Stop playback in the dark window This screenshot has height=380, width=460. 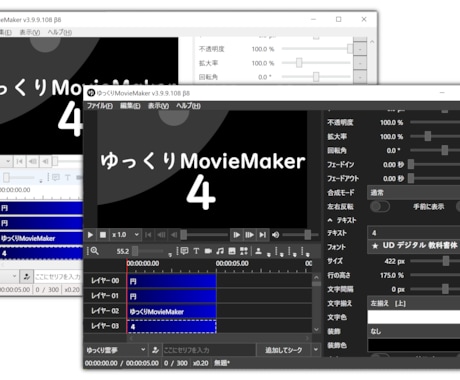click(x=103, y=235)
